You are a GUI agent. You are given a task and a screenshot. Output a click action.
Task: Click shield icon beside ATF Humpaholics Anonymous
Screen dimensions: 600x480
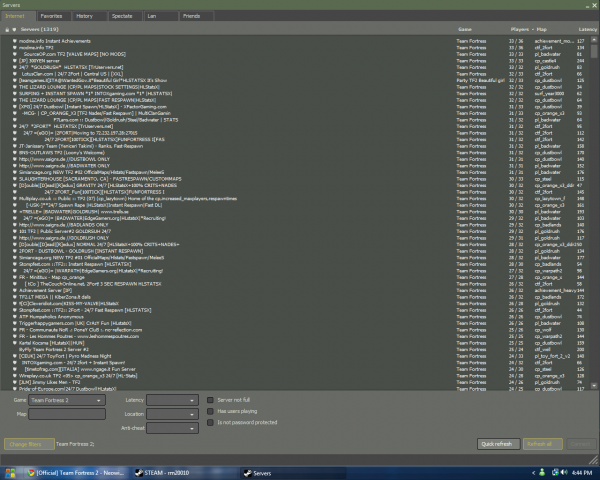coord(15,317)
